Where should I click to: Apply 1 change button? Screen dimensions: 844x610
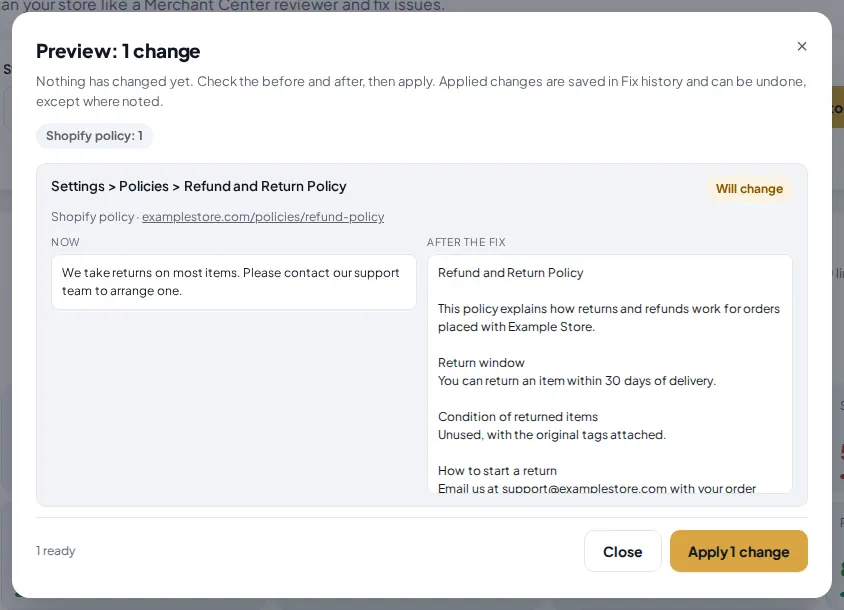coord(738,551)
